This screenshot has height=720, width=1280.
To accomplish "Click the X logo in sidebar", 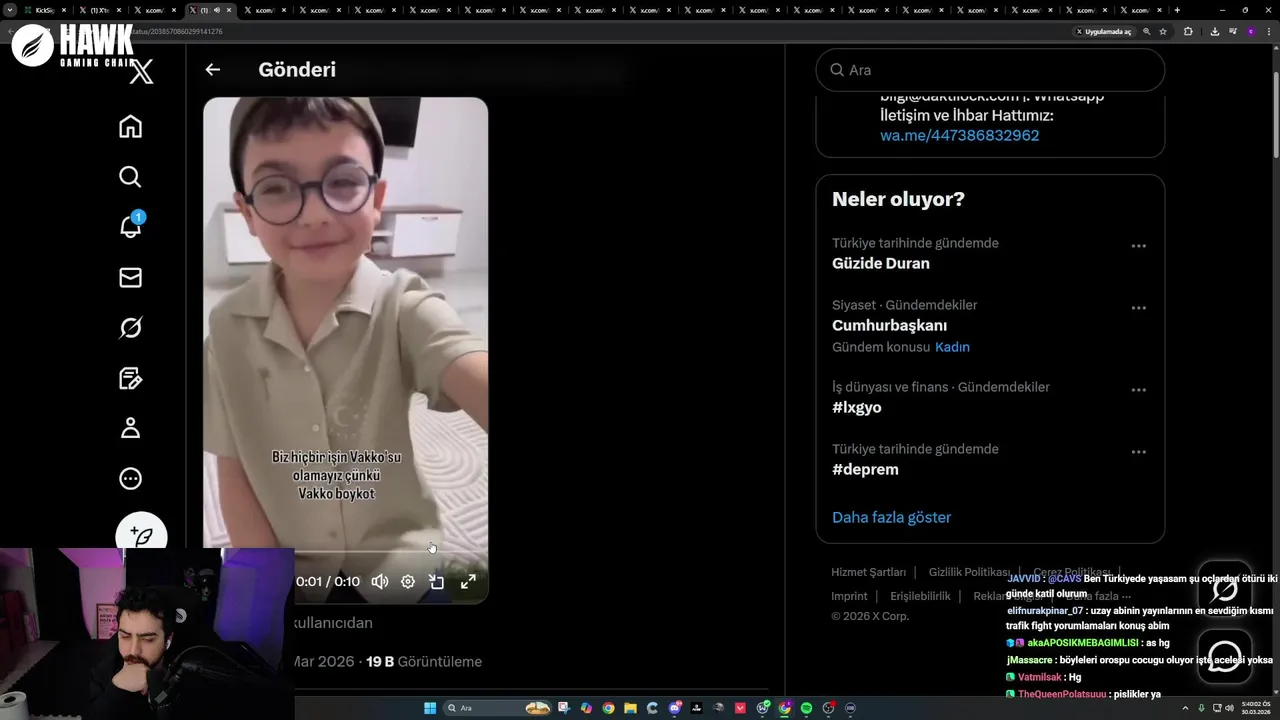I will tap(142, 72).
